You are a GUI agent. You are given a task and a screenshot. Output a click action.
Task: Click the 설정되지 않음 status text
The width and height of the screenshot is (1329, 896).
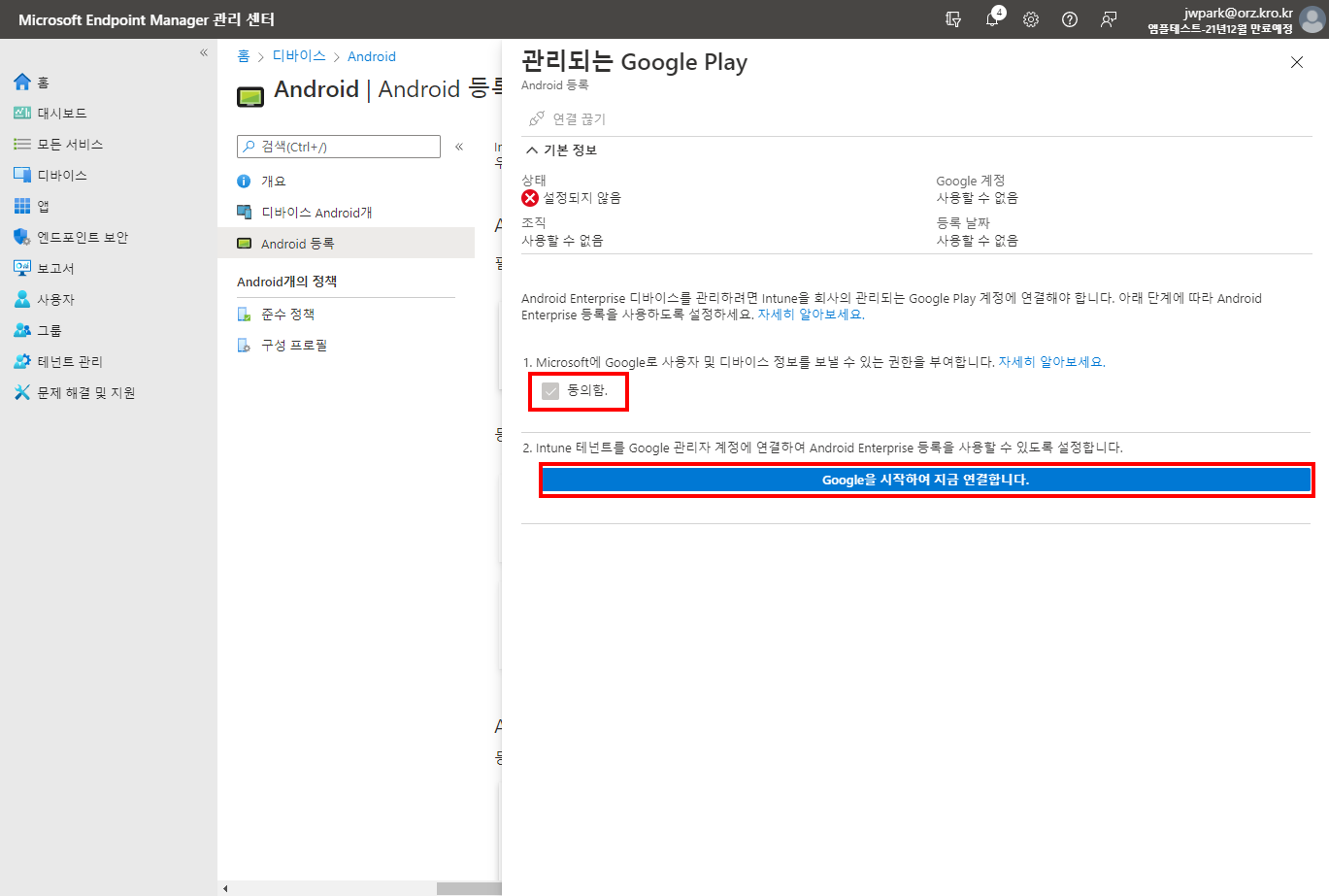tap(581, 198)
